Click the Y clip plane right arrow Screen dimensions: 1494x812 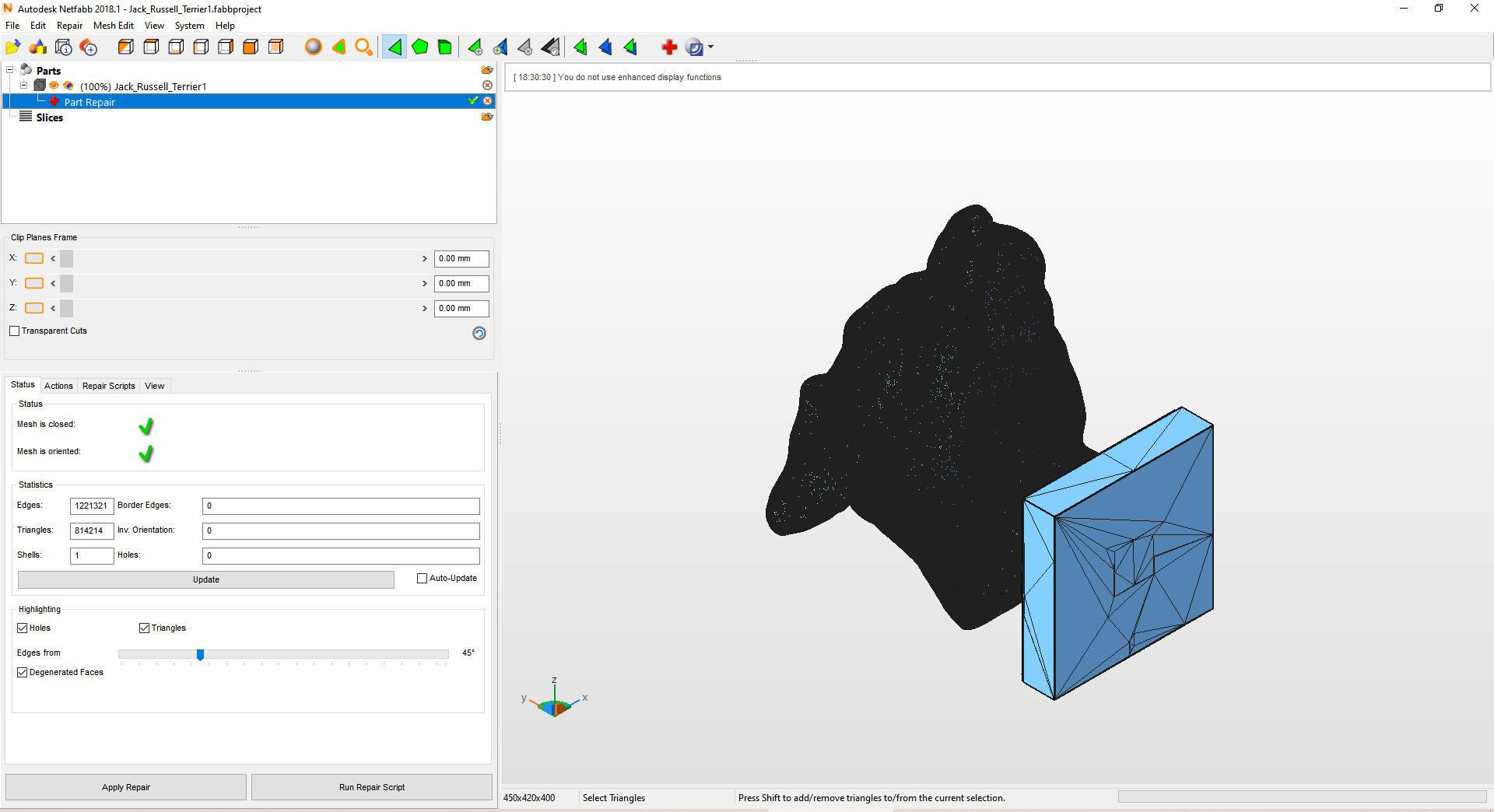[x=425, y=283]
